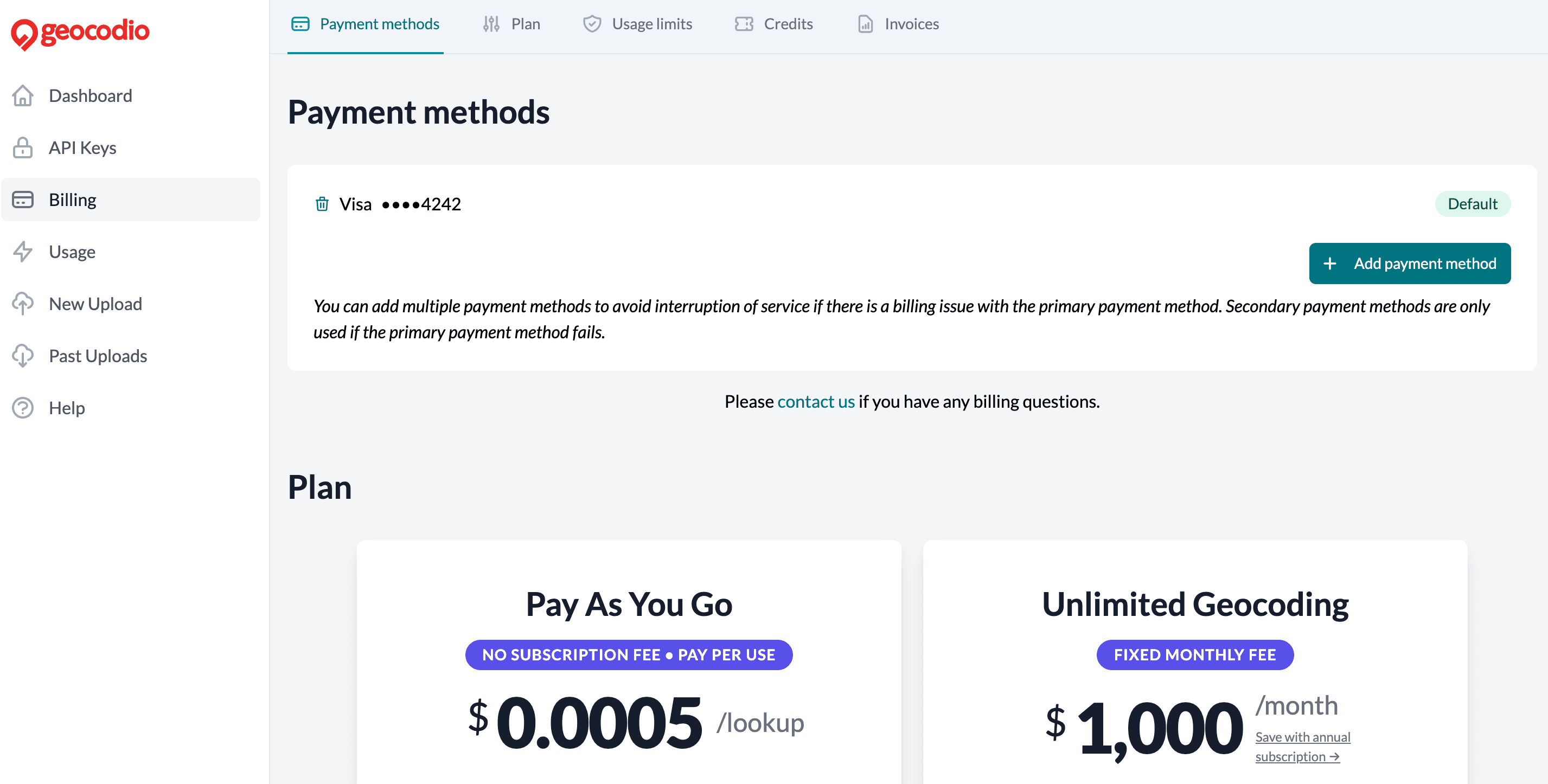The image size is (1548, 784).
Task: Click the Default badge on the Visa card
Action: (x=1472, y=204)
